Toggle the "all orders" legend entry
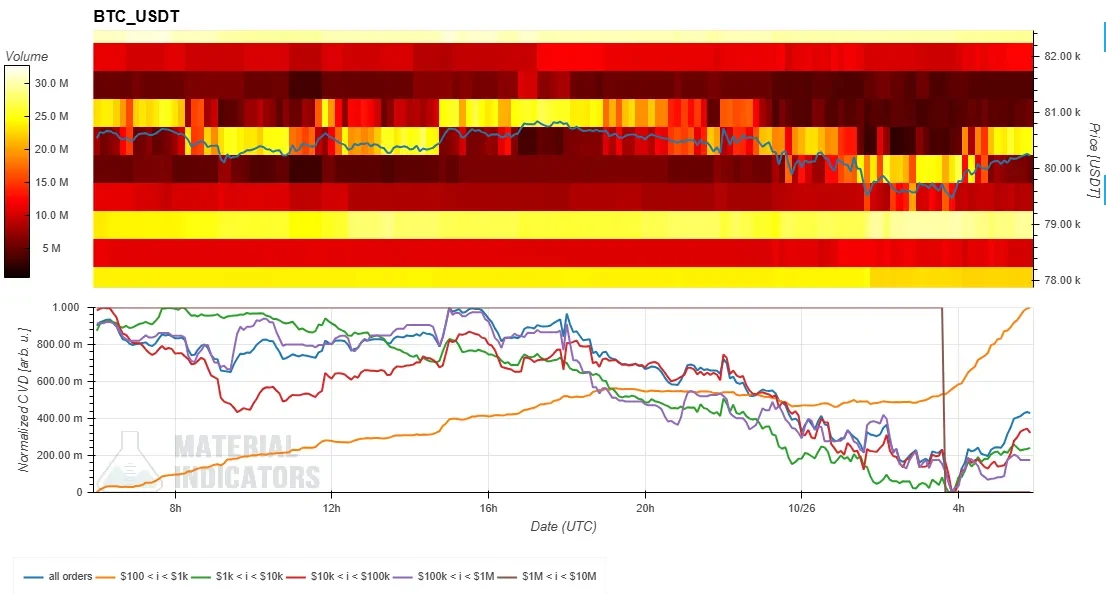Image resolution: width=1106 pixels, height=594 pixels. [x=58, y=576]
